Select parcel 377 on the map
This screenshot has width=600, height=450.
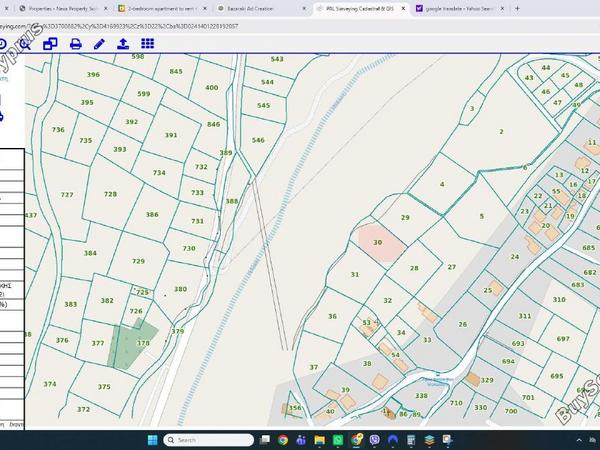click(98, 343)
